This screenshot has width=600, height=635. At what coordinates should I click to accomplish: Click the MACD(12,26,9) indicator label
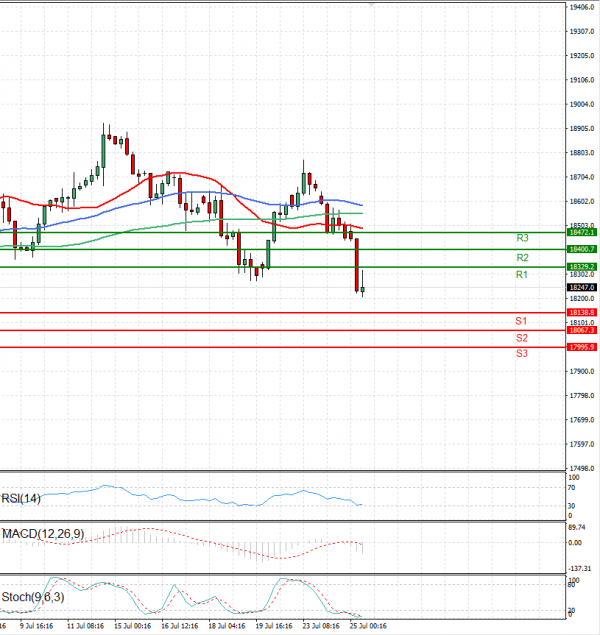pos(43,534)
